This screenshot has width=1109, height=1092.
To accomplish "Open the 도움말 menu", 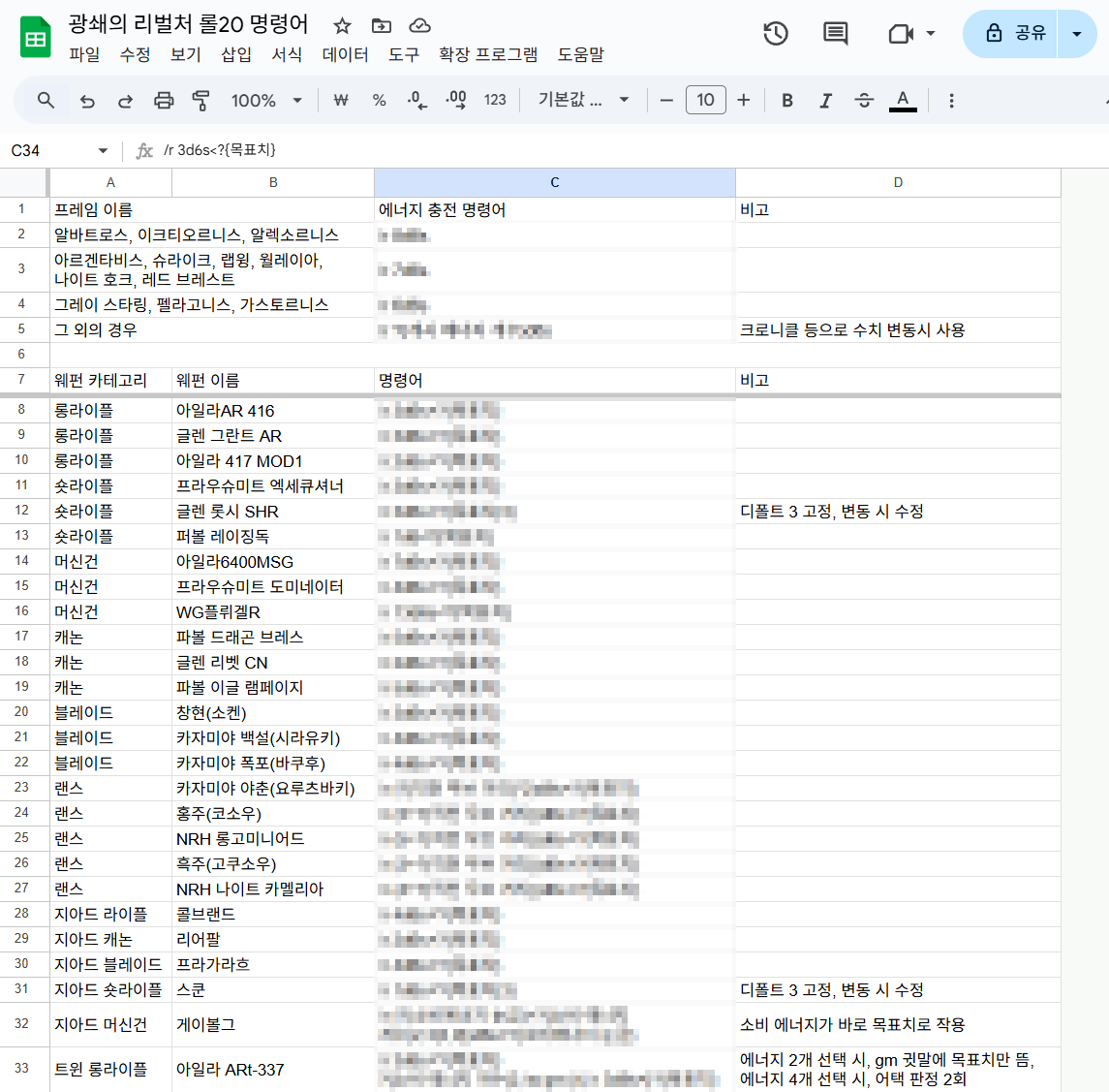I will [x=581, y=54].
